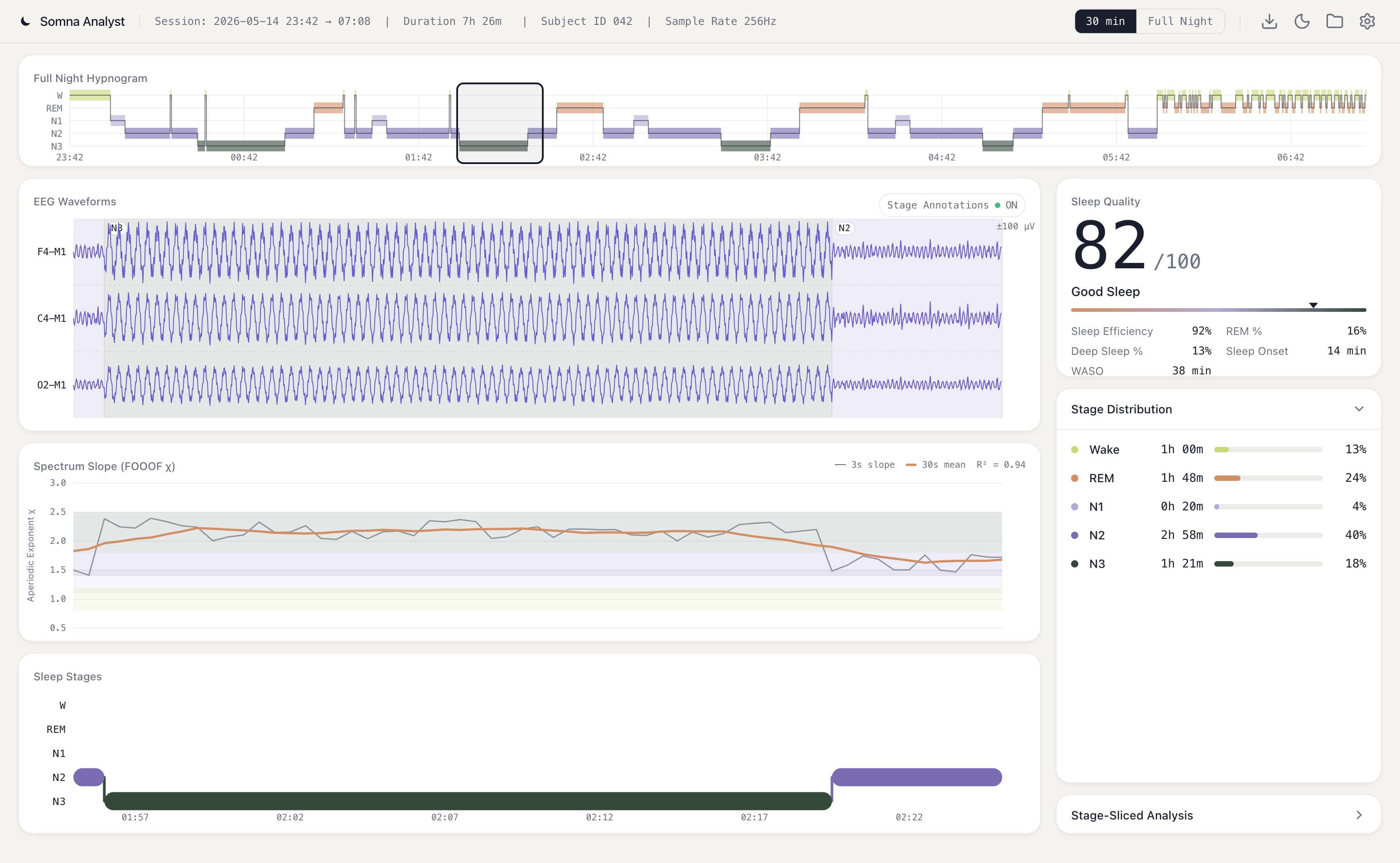Select the hypnogram viewing window box

click(500, 123)
